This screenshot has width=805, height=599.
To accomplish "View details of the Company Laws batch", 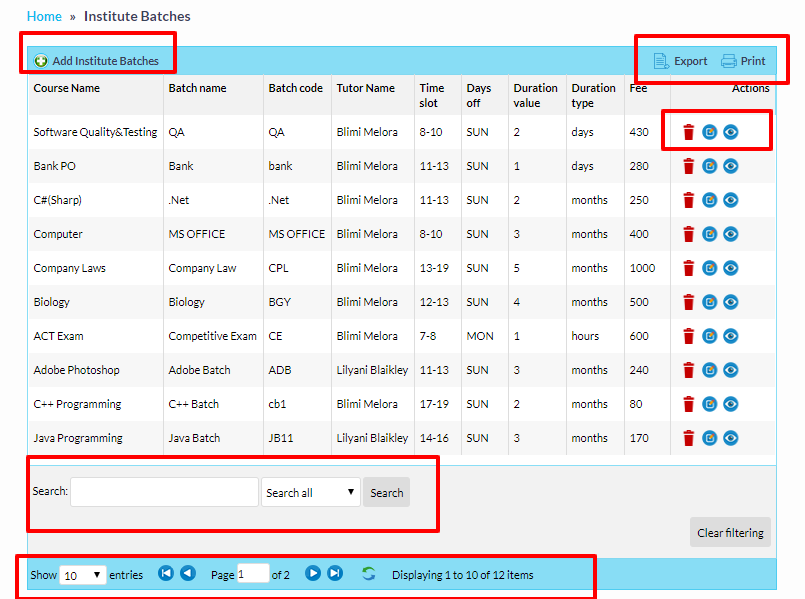I will [x=731, y=268].
